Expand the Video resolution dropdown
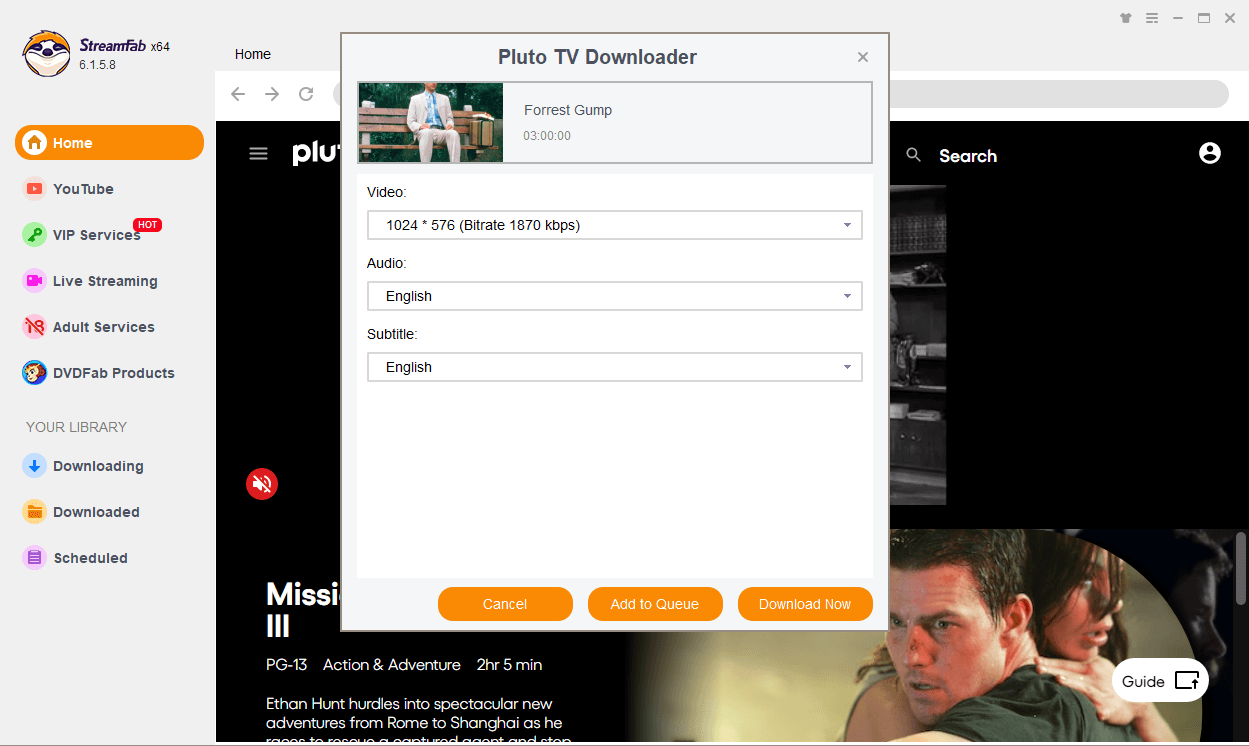Image resolution: width=1249 pixels, height=746 pixels. point(615,225)
